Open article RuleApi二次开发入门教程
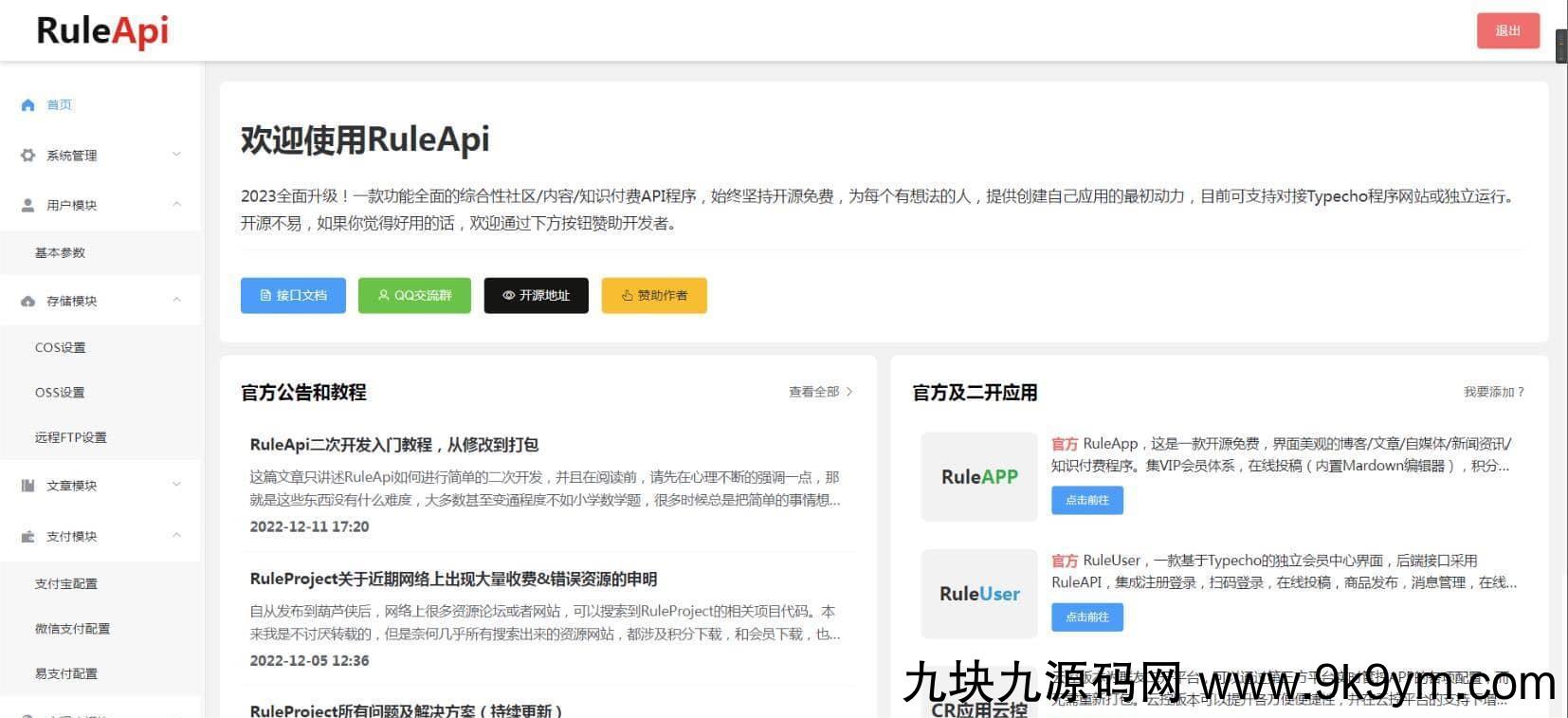The height and width of the screenshot is (718, 1568). click(x=394, y=445)
